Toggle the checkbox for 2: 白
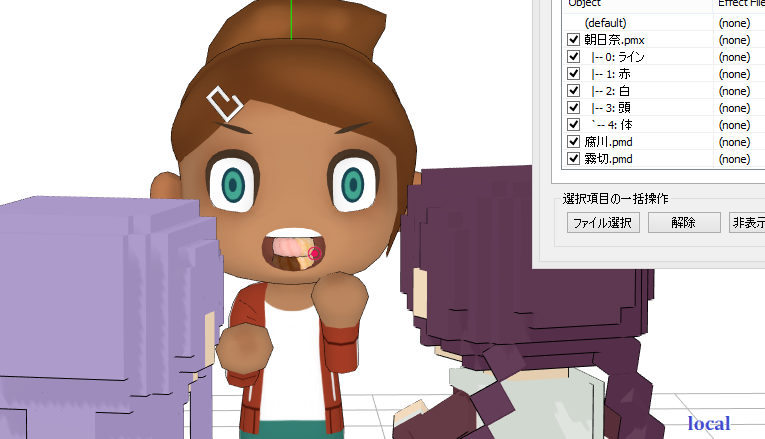 coord(573,91)
